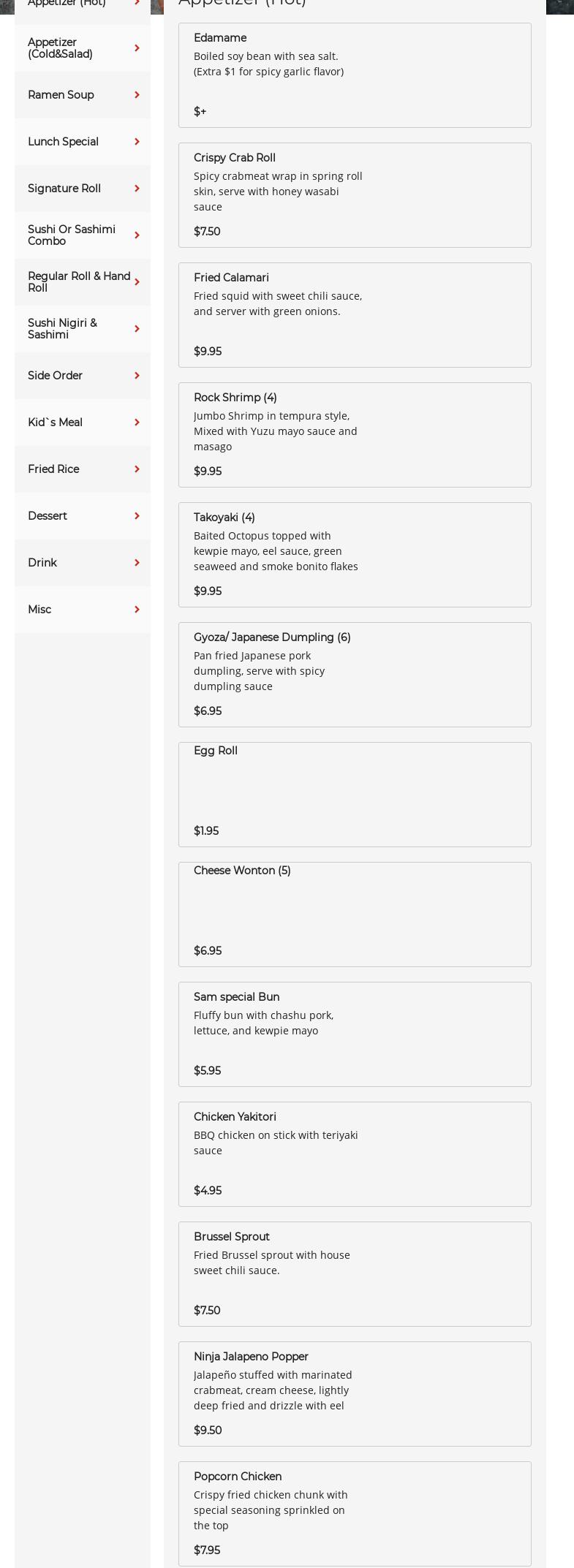Open the Appetizer (Cold&Salad) menu category
Viewport: 574px width, 1568px height.
[61, 48]
